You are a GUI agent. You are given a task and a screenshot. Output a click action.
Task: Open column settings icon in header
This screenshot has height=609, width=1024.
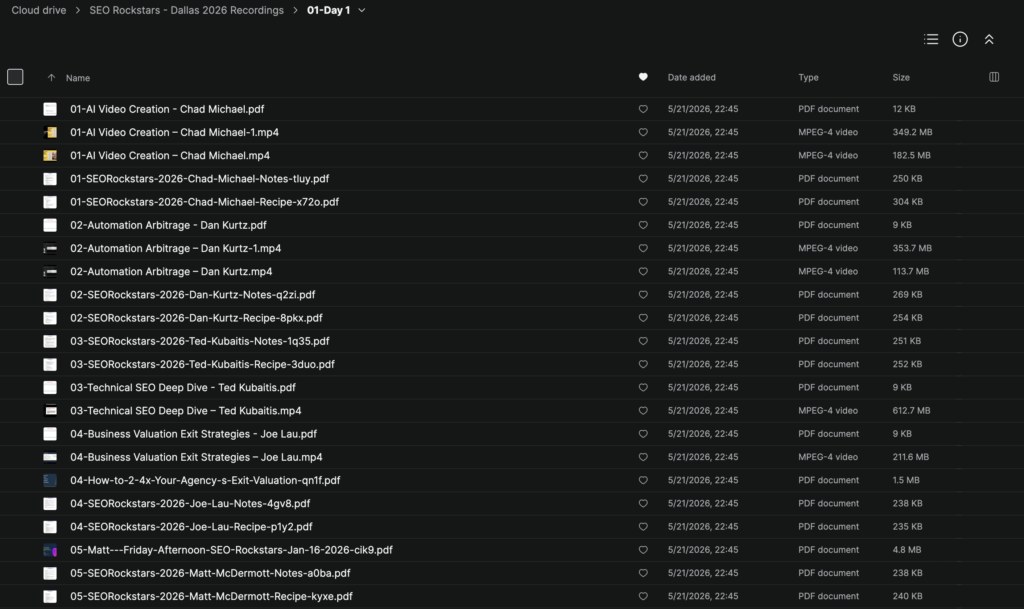pos(993,77)
